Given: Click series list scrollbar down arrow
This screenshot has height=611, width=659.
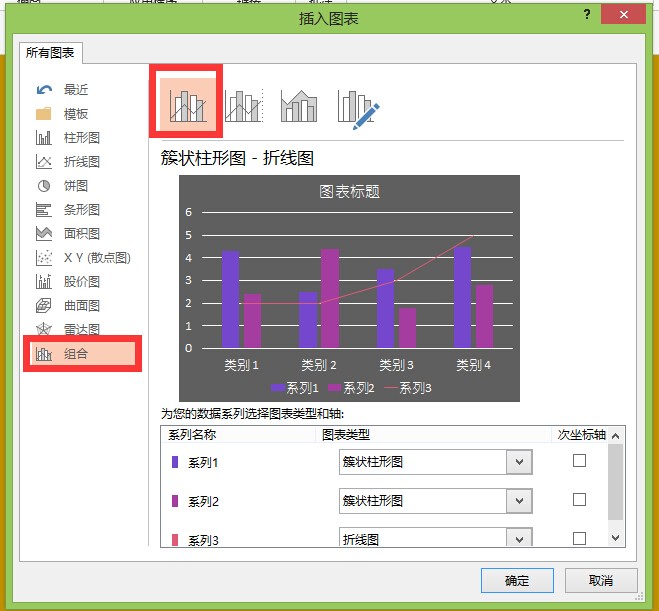Looking at the screenshot, I should (x=615, y=538).
